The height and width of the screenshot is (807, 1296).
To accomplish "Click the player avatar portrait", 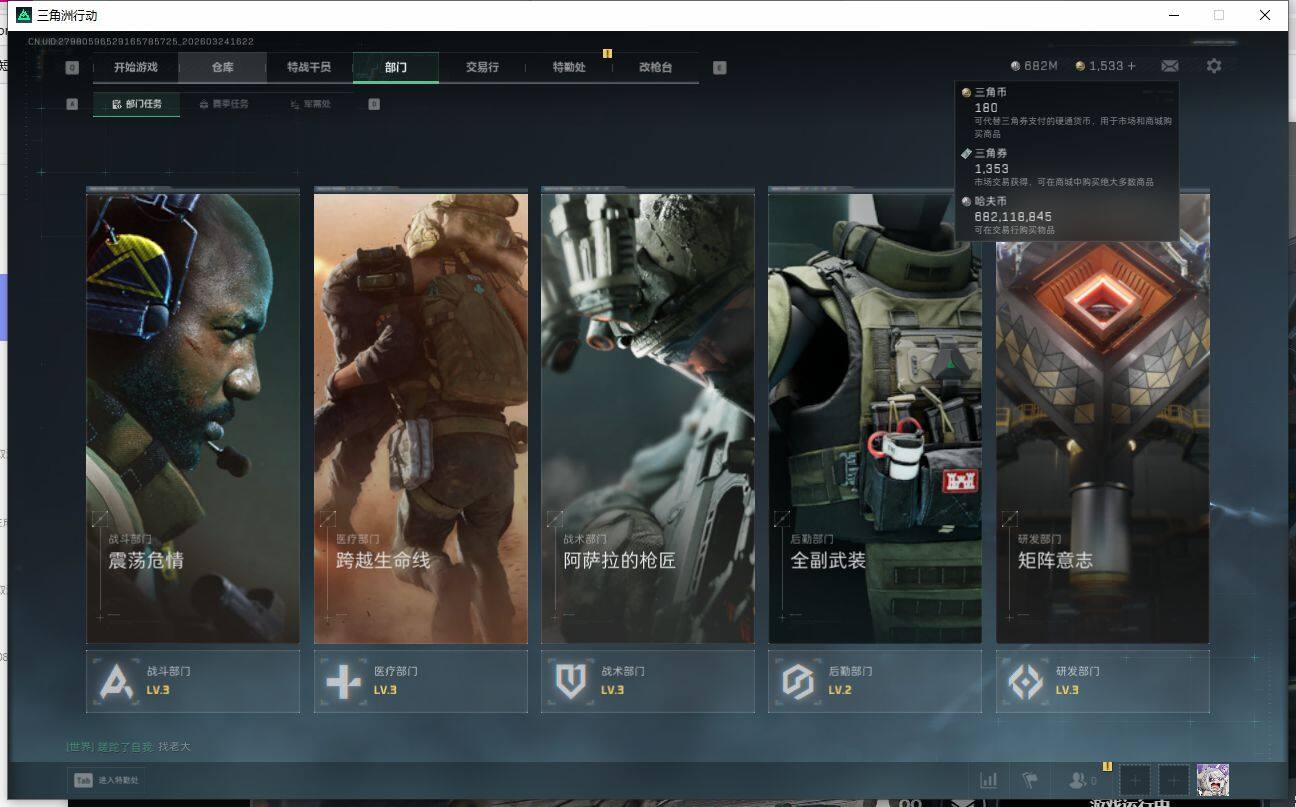I will tap(1212, 780).
